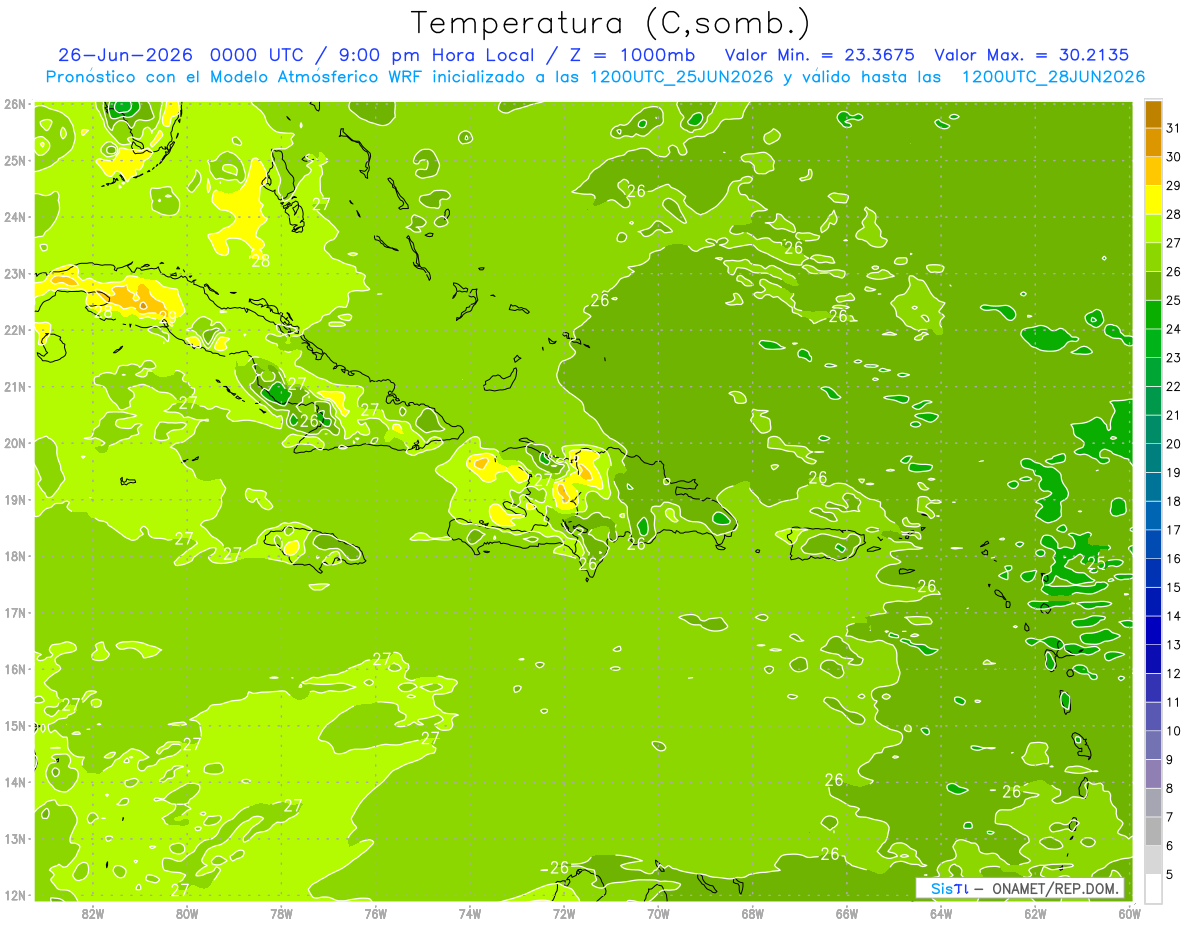Click the '62W' longitude axis label
This screenshot has height=927, width=1200.
[x=1036, y=913]
